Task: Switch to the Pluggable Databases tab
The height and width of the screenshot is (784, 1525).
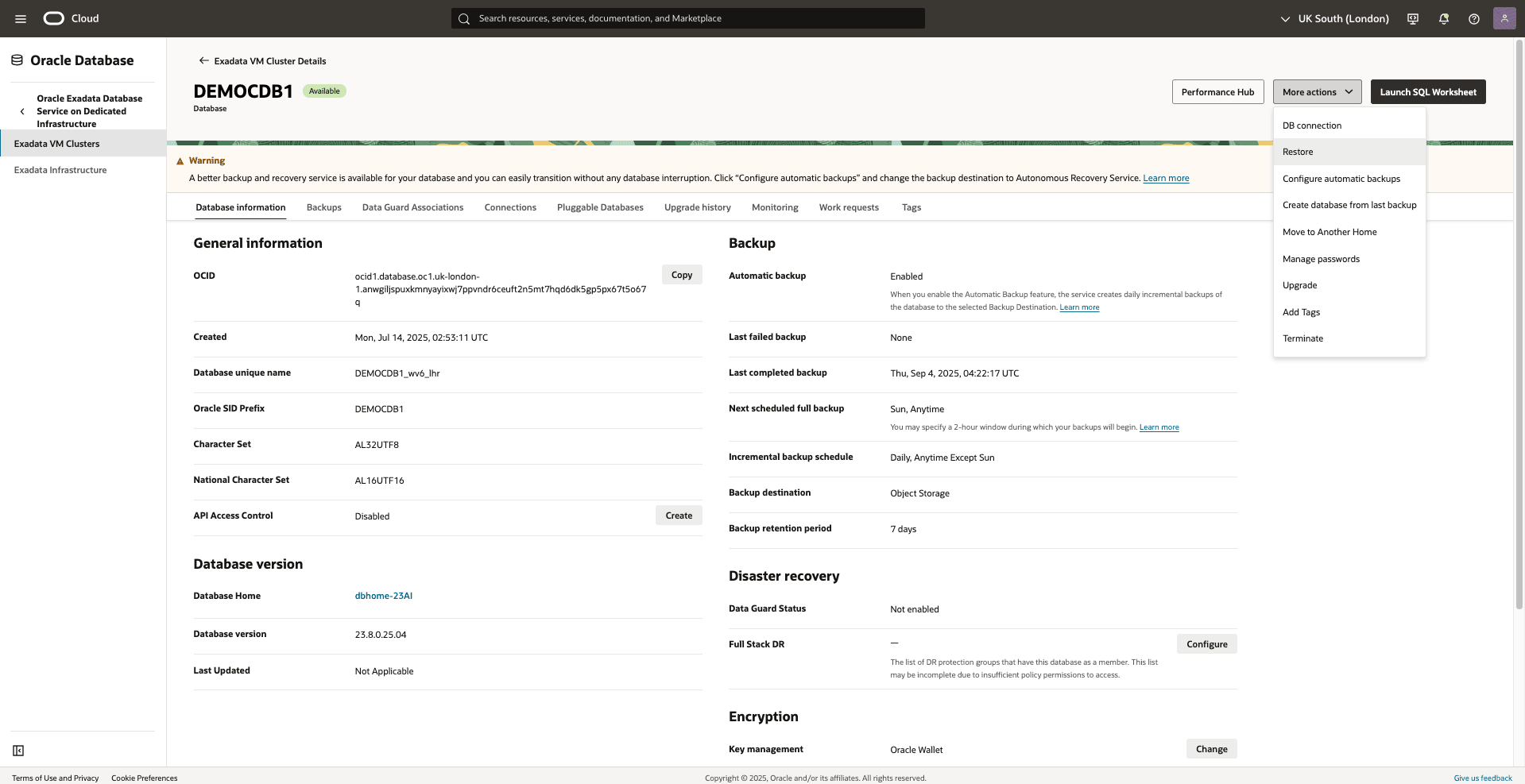Action: click(600, 207)
